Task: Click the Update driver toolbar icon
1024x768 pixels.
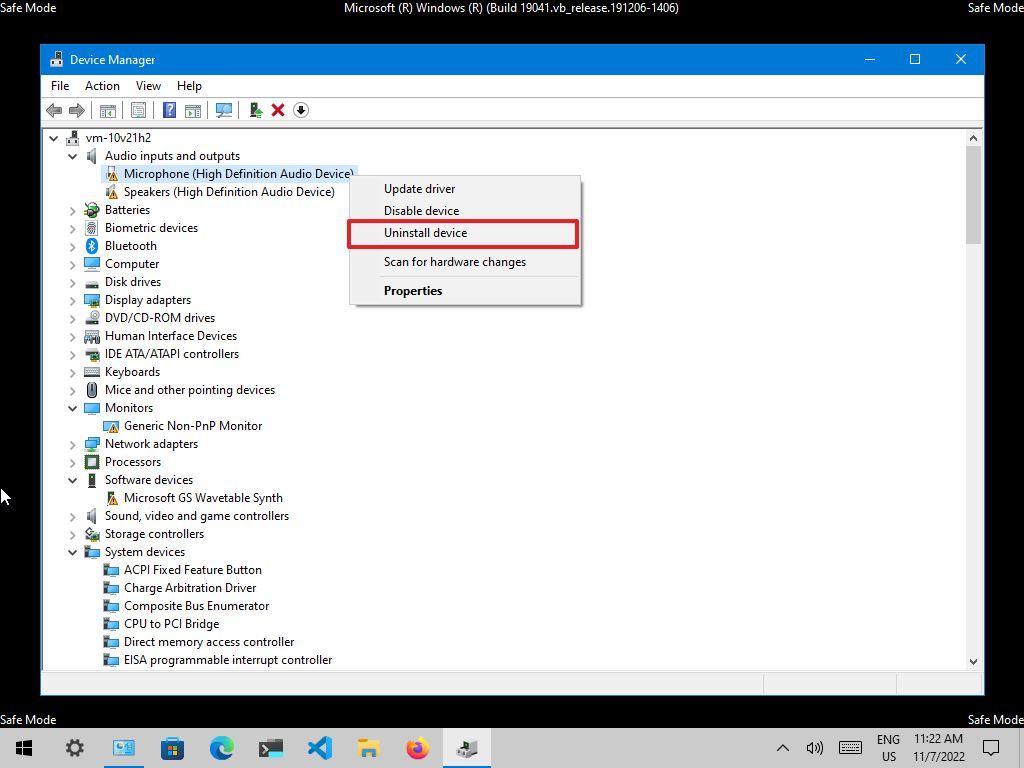Action: pos(253,110)
